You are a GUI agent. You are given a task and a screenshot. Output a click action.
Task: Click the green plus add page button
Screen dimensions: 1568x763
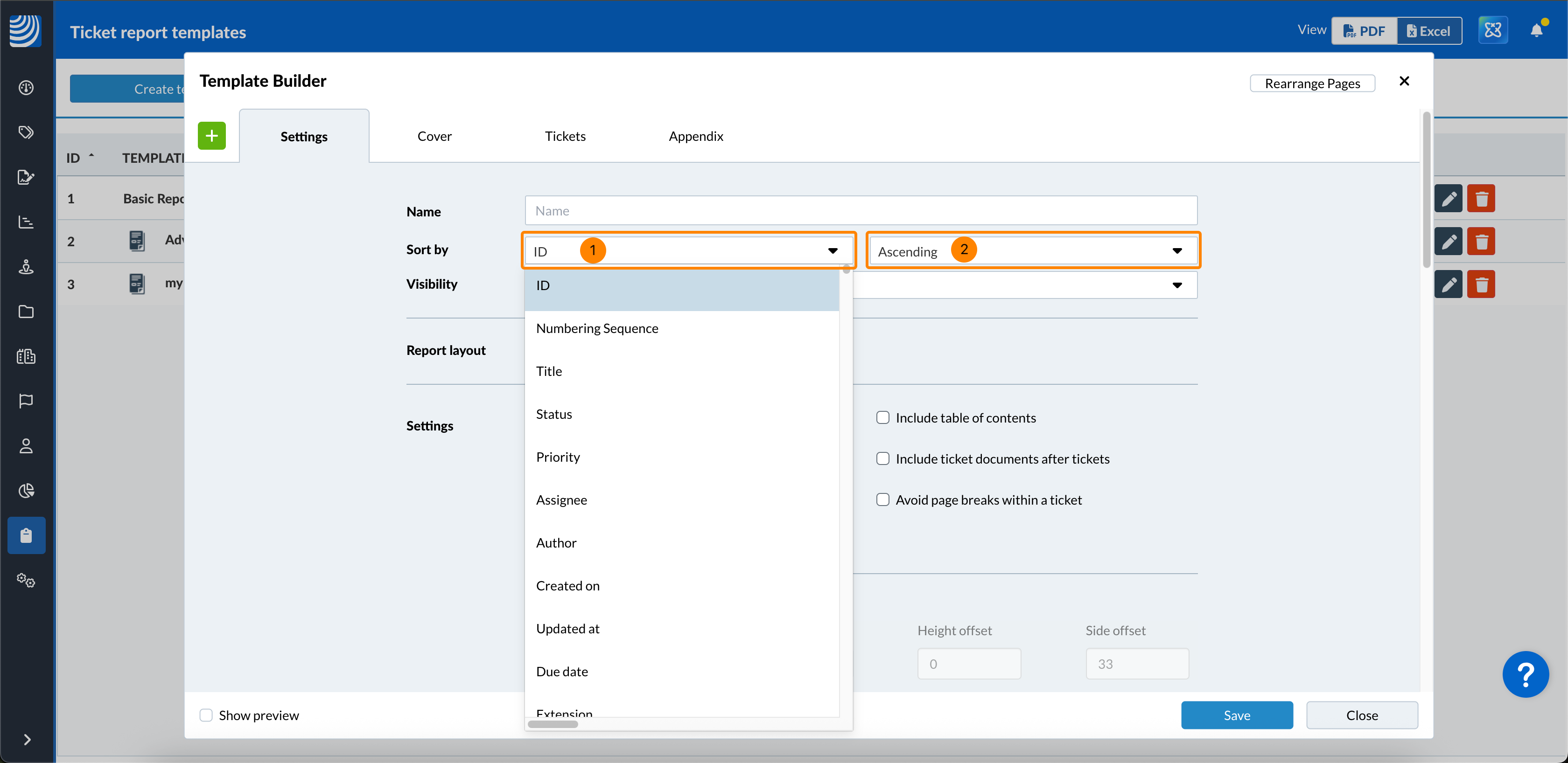pos(211,136)
